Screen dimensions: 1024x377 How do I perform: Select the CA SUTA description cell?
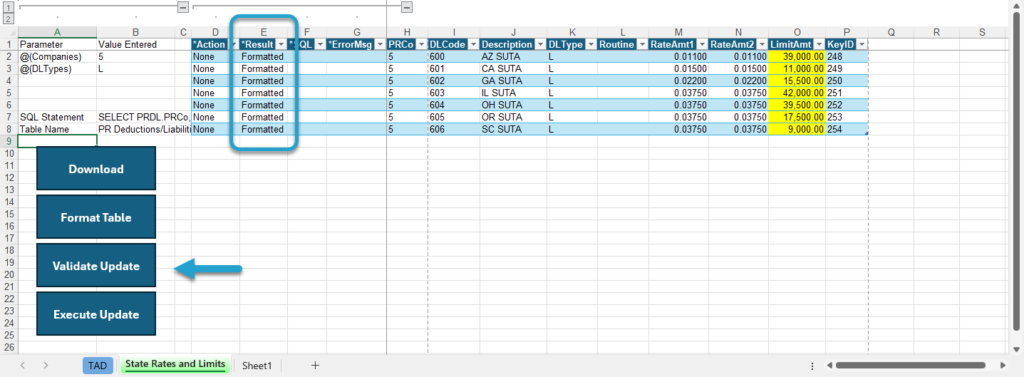coord(513,69)
